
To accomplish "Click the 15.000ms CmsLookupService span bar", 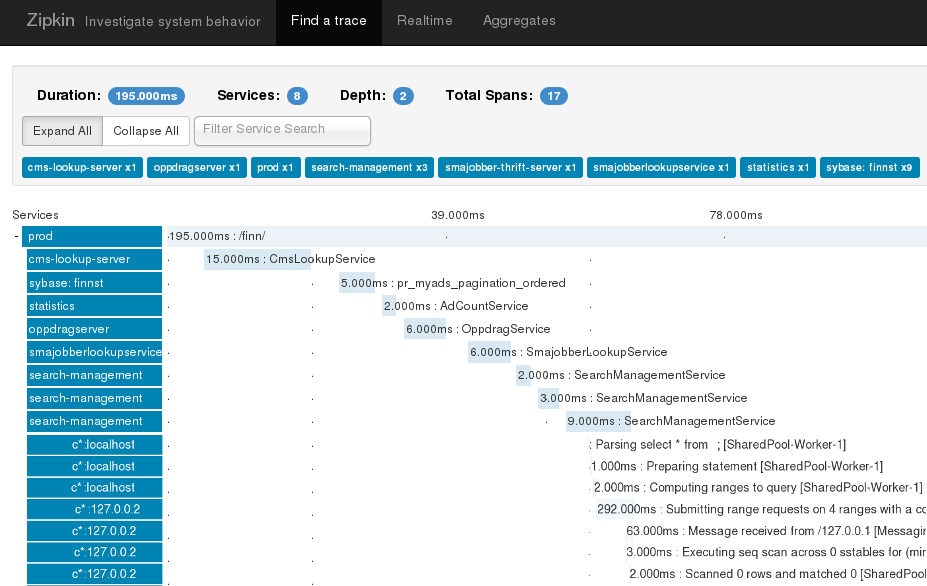I will (256, 259).
